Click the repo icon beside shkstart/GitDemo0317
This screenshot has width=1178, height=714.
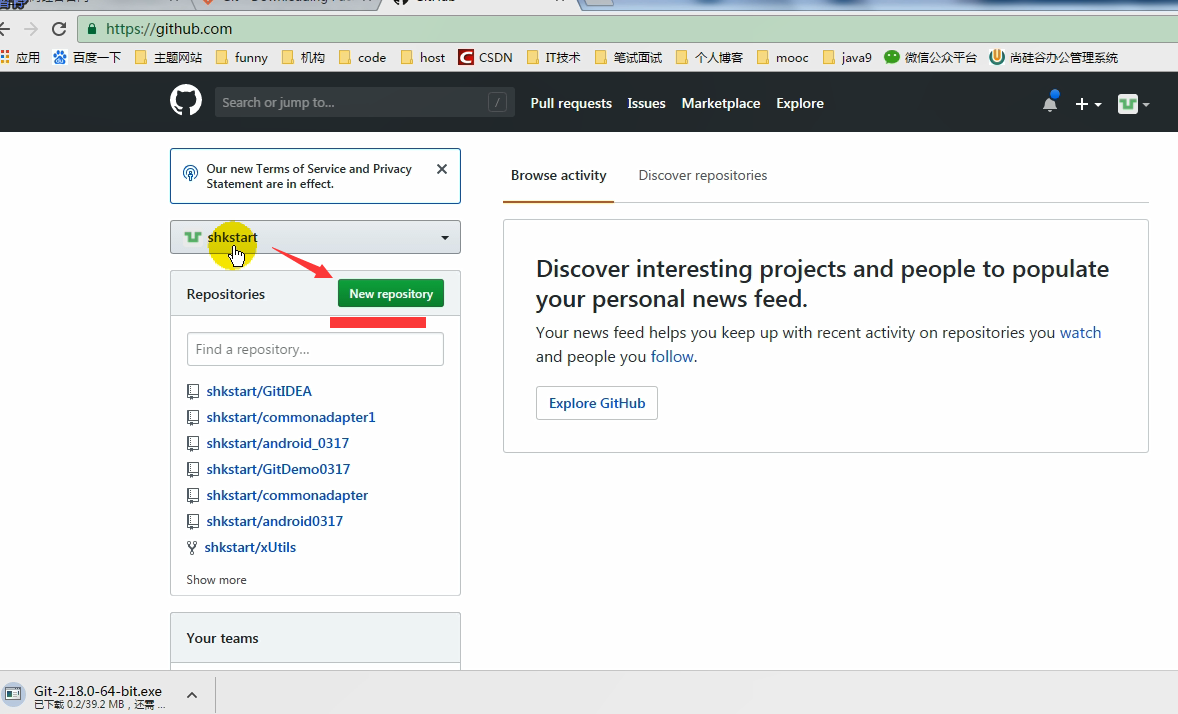(193, 470)
